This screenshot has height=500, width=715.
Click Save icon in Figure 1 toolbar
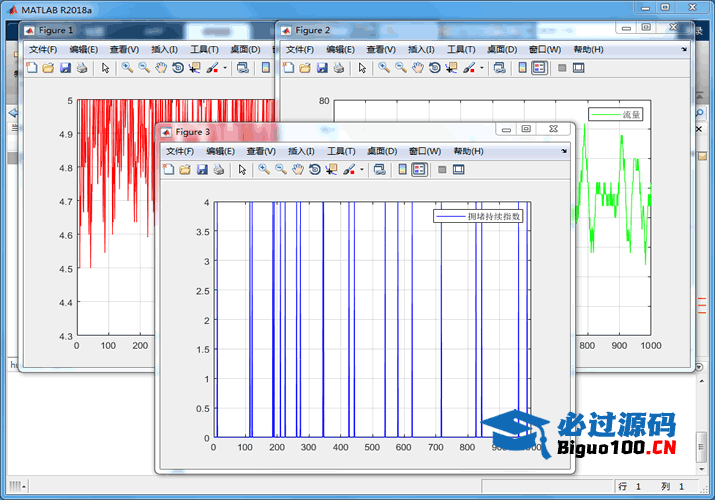[65, 68]
